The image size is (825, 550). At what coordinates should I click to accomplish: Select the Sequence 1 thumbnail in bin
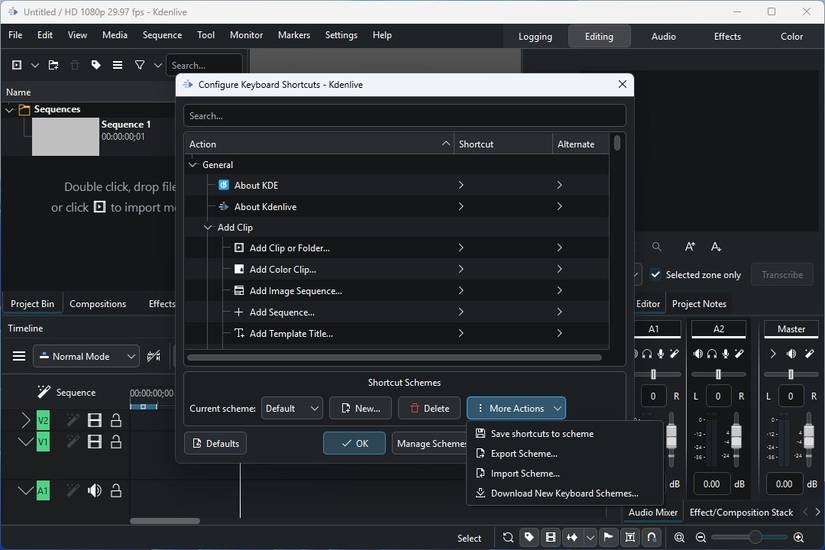coord(65,136)
